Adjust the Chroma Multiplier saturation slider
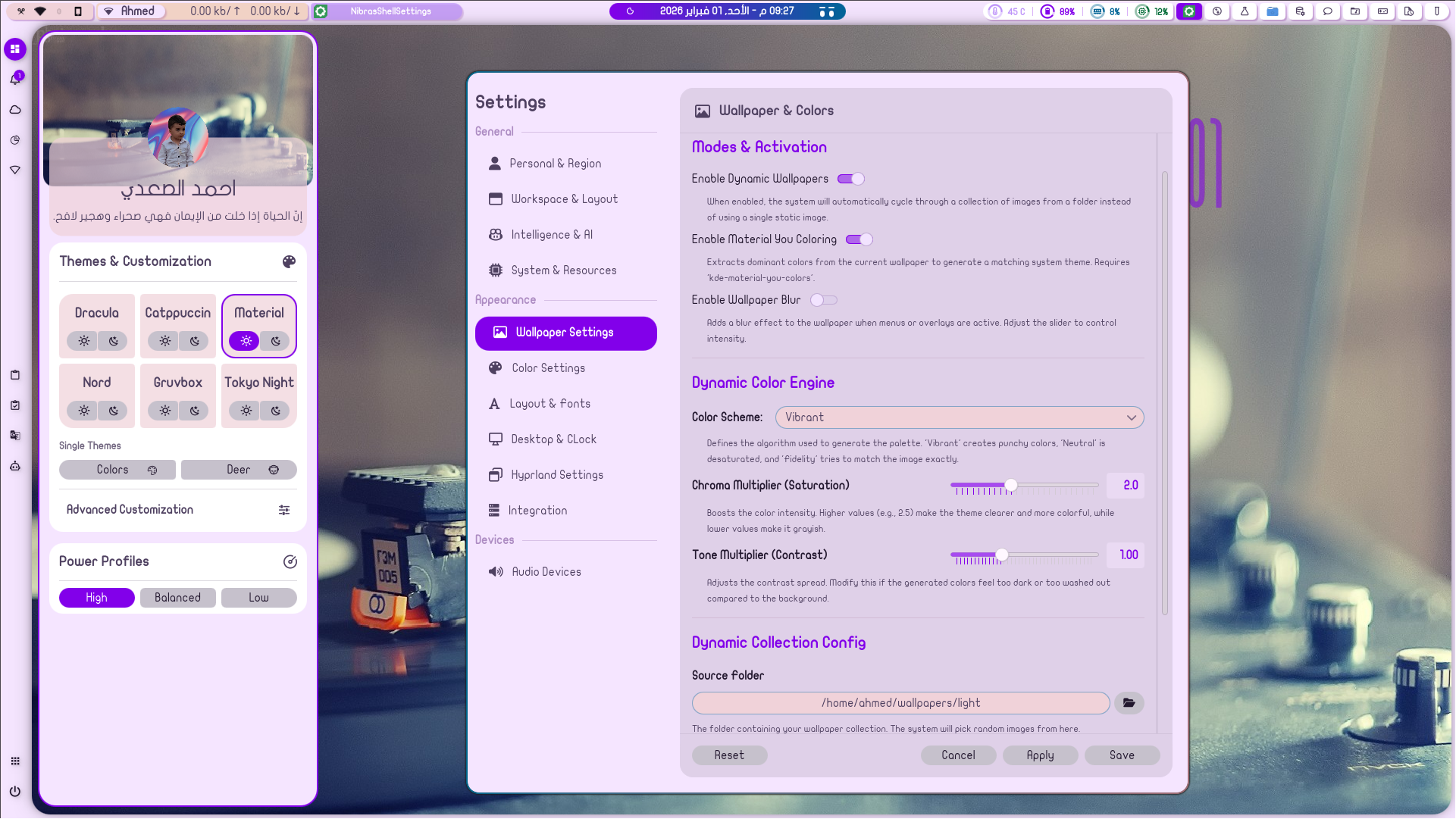This screenshot has height=819, width=1456. coord(1010,485)
